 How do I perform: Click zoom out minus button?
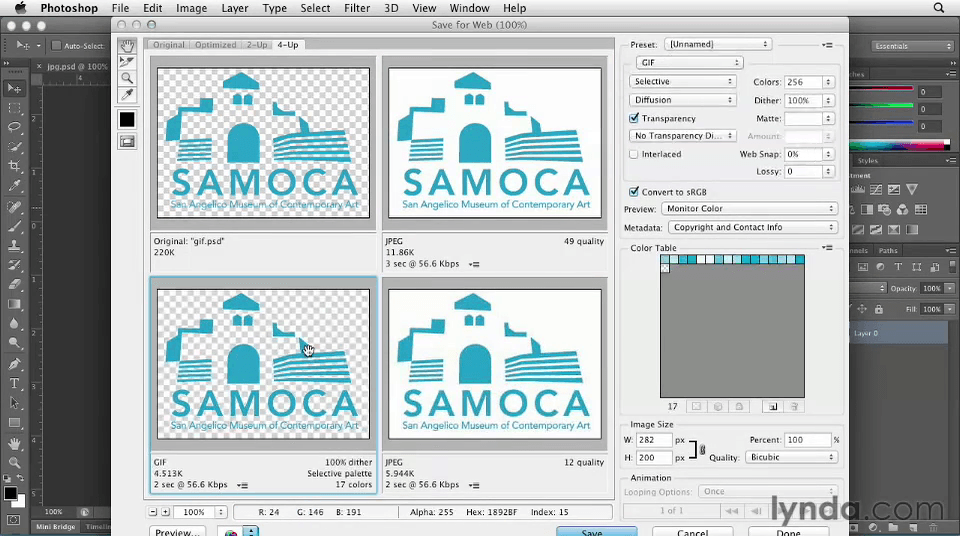153,512
